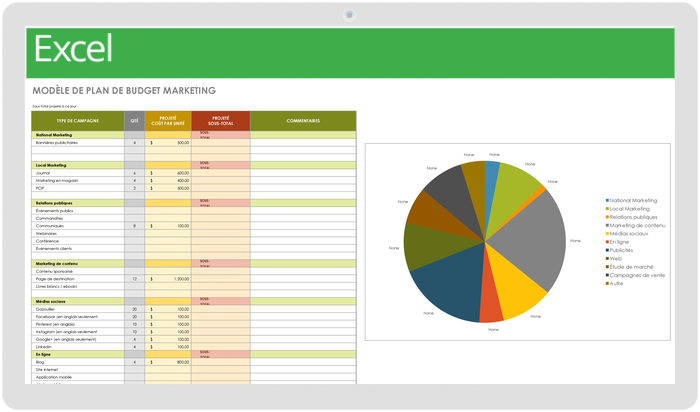700x412 pixels.
Task: Select the 'National Marketing' section row
Action: coord(194,135)
